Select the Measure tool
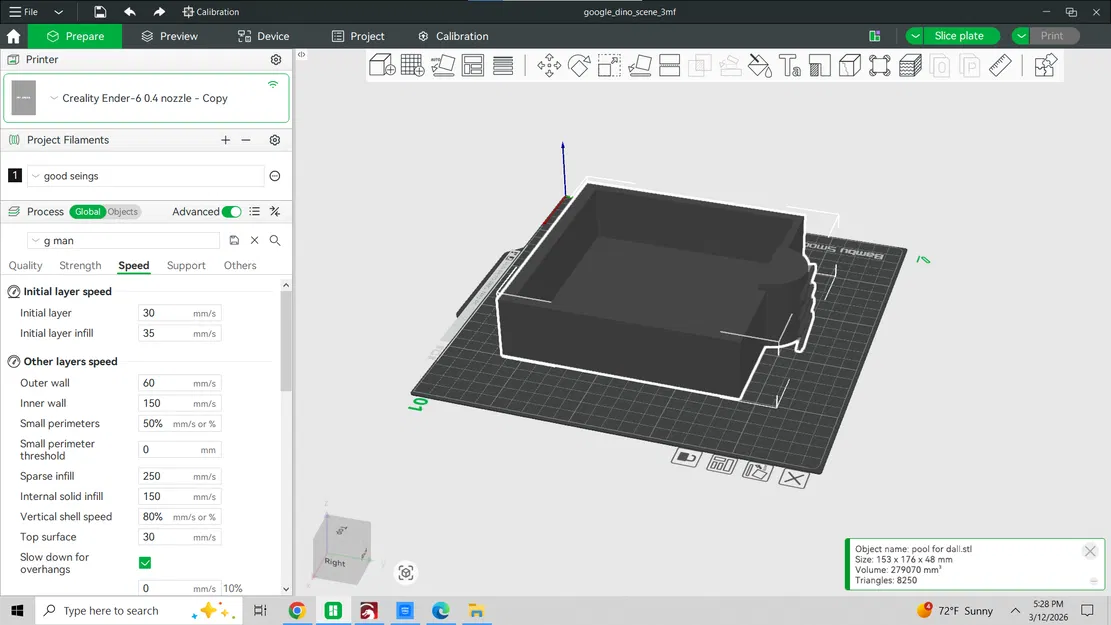 (x=1000, y=65)
